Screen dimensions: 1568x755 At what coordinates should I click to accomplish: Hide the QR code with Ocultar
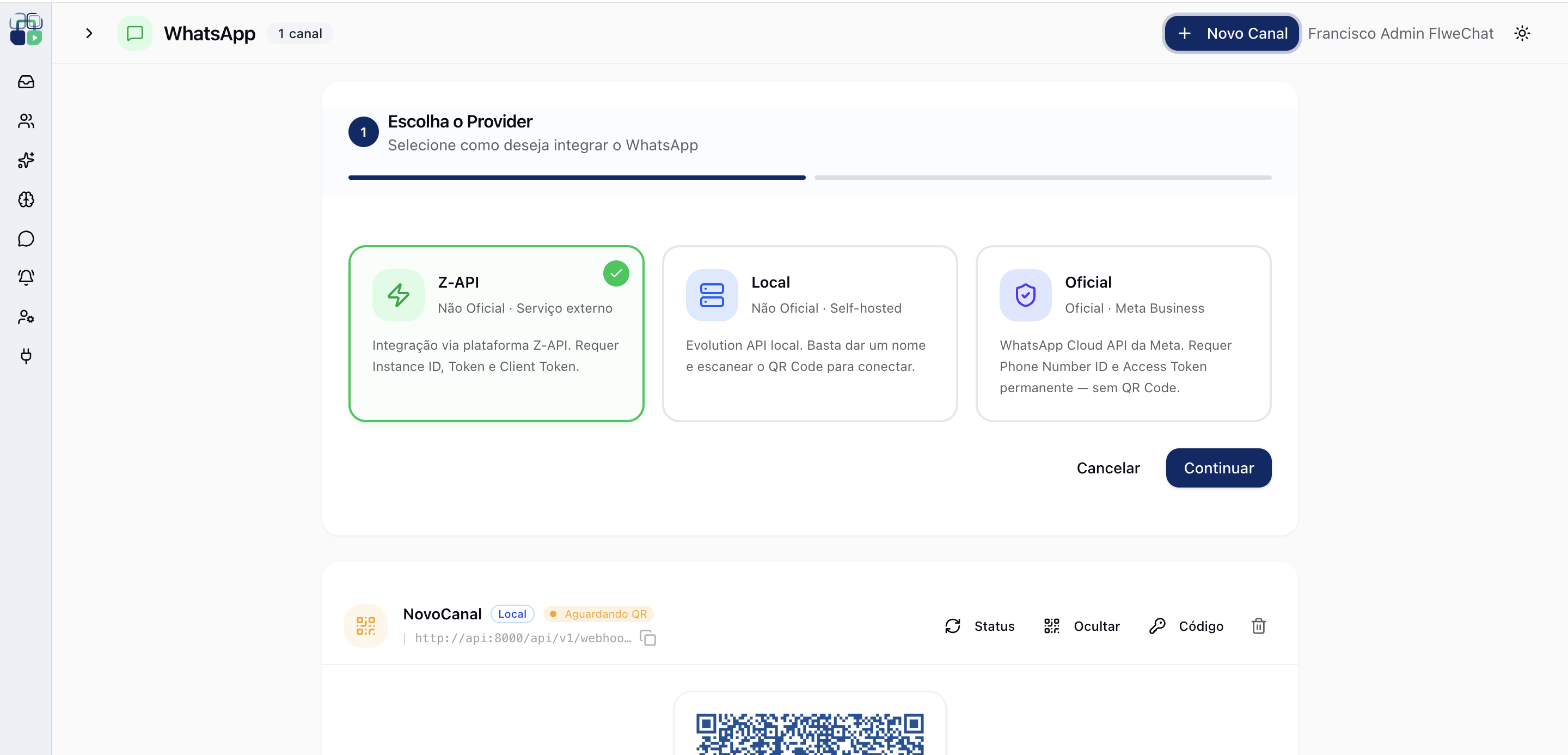(1082, 626)
